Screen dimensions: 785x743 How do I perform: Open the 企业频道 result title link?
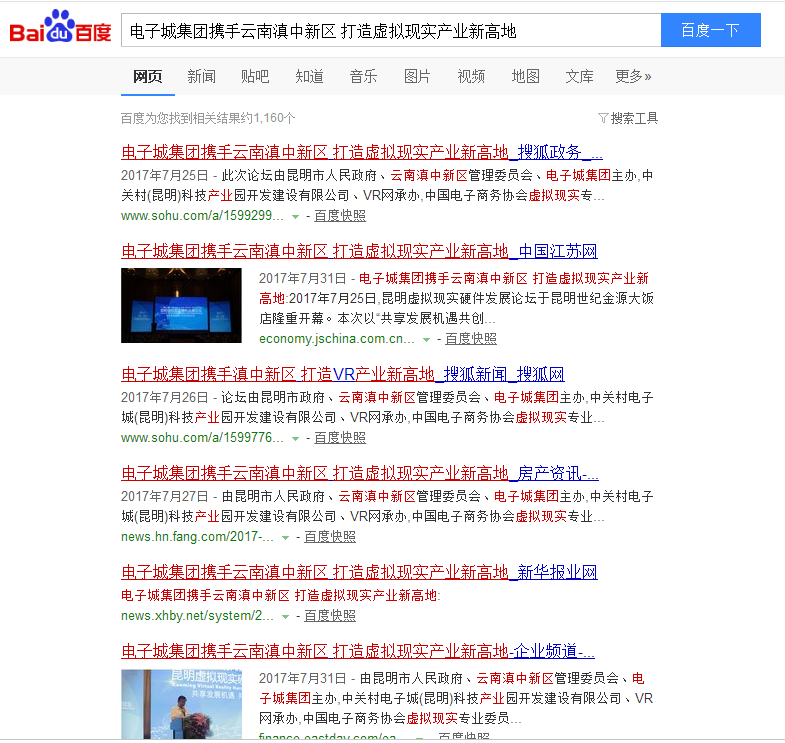pyautogui.click(x=358, y=651)
